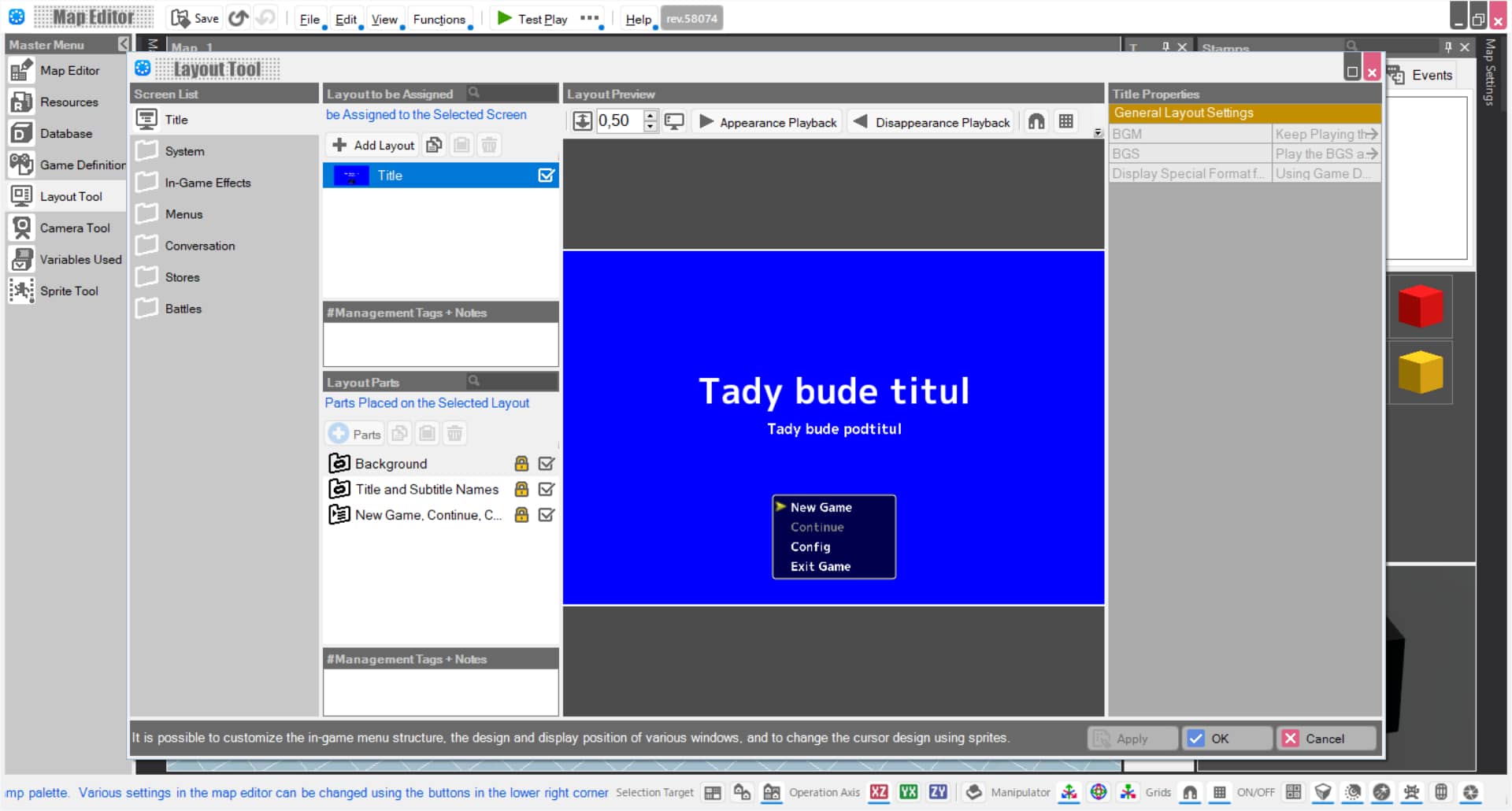Click the preview zoom value field 0,50

click(x=620, y=121)
